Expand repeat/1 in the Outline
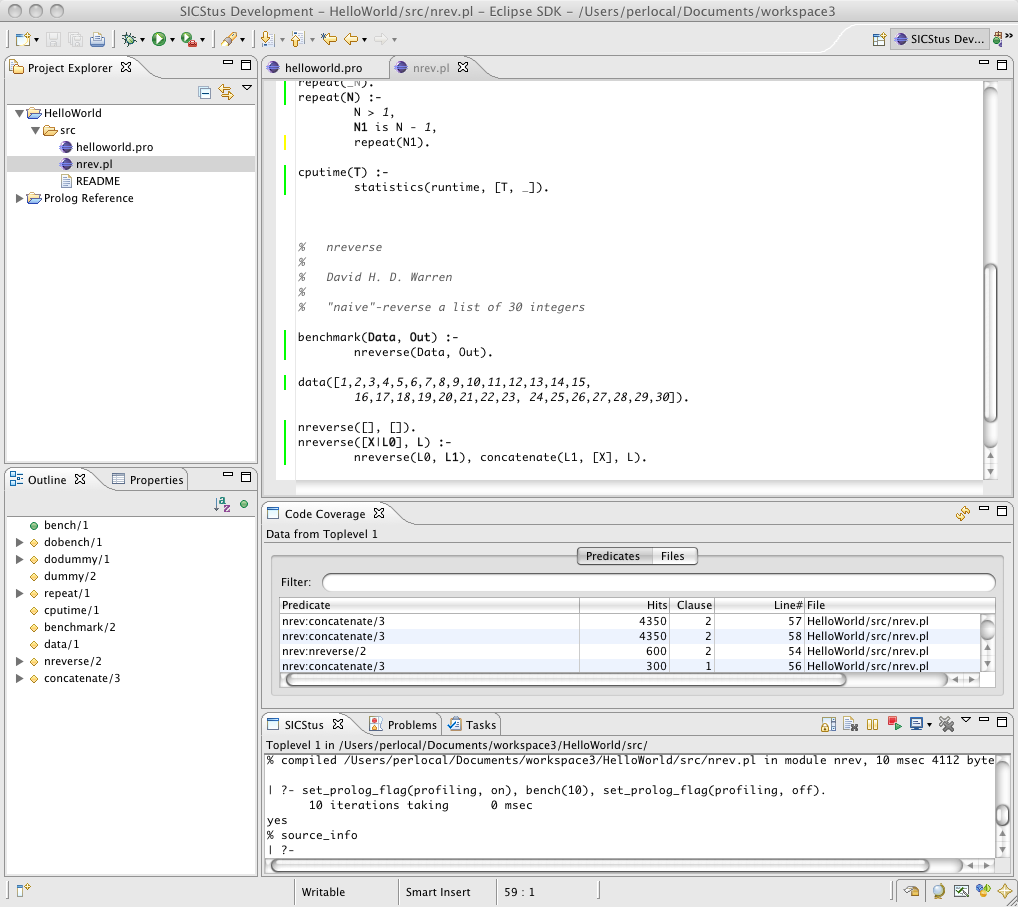Image resolution: width=1018 pixels, height=907 pixels. 19,593
